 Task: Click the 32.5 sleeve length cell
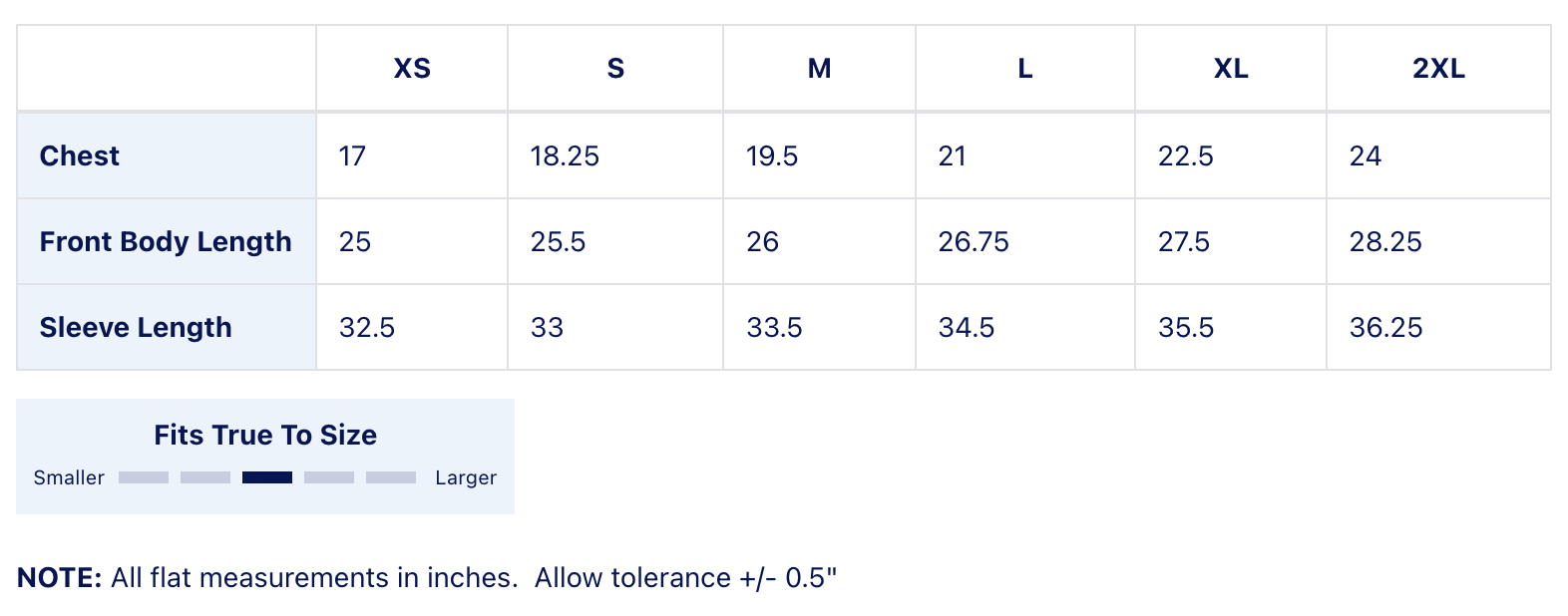coord(367,328)
